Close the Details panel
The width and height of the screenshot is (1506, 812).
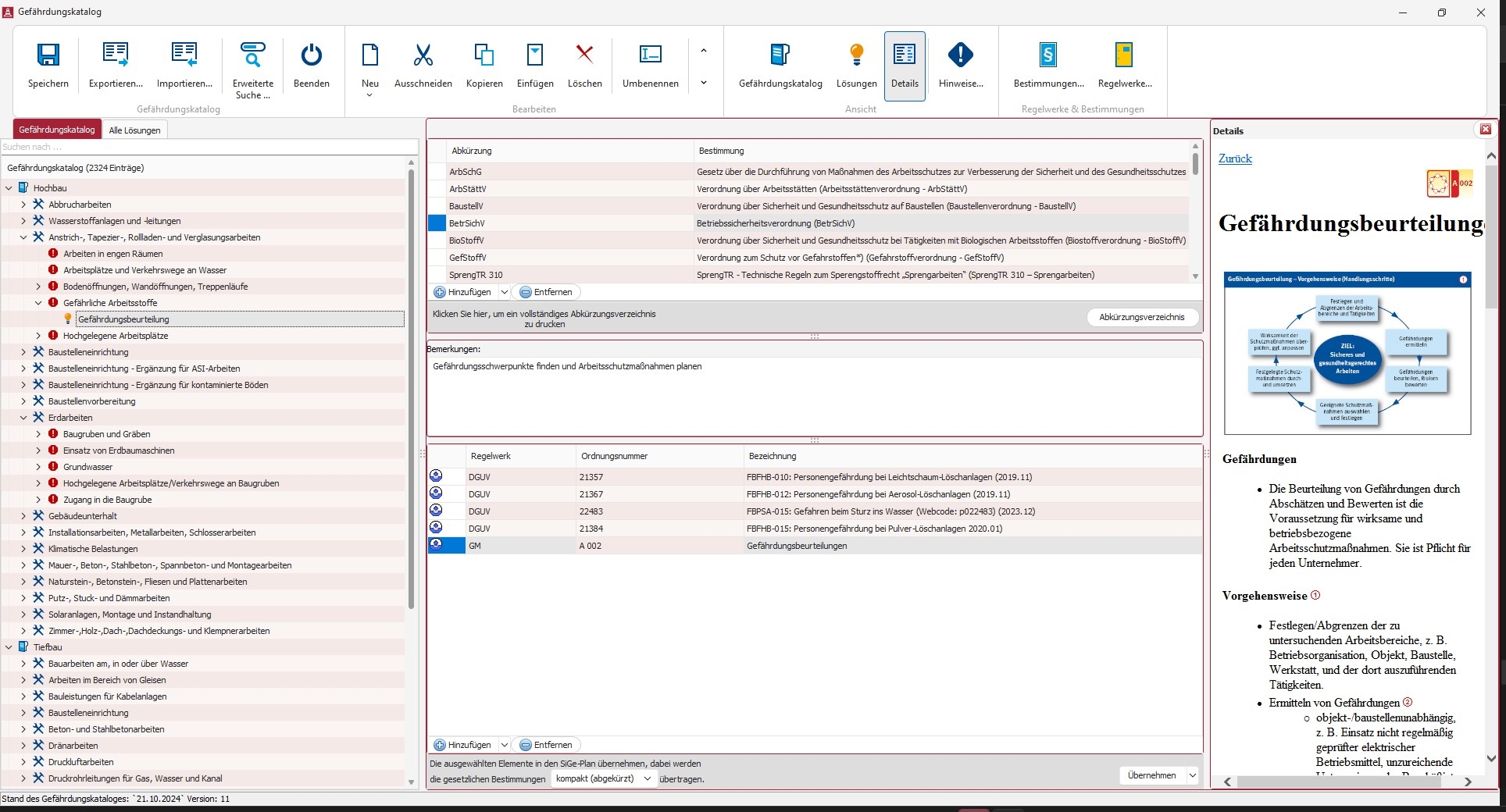(x=1486, y=130)
